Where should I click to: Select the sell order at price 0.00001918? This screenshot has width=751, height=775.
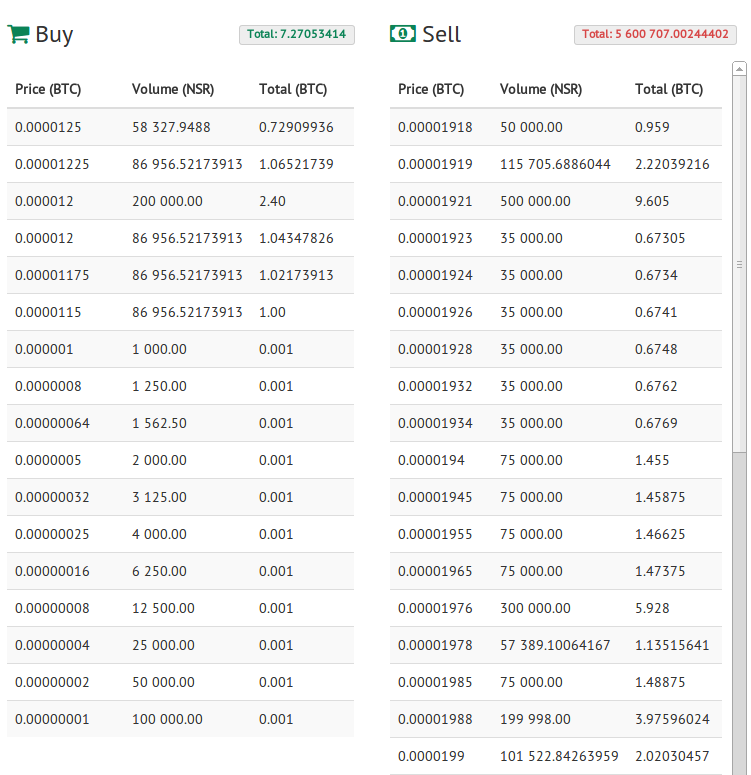tap(556, 127)
